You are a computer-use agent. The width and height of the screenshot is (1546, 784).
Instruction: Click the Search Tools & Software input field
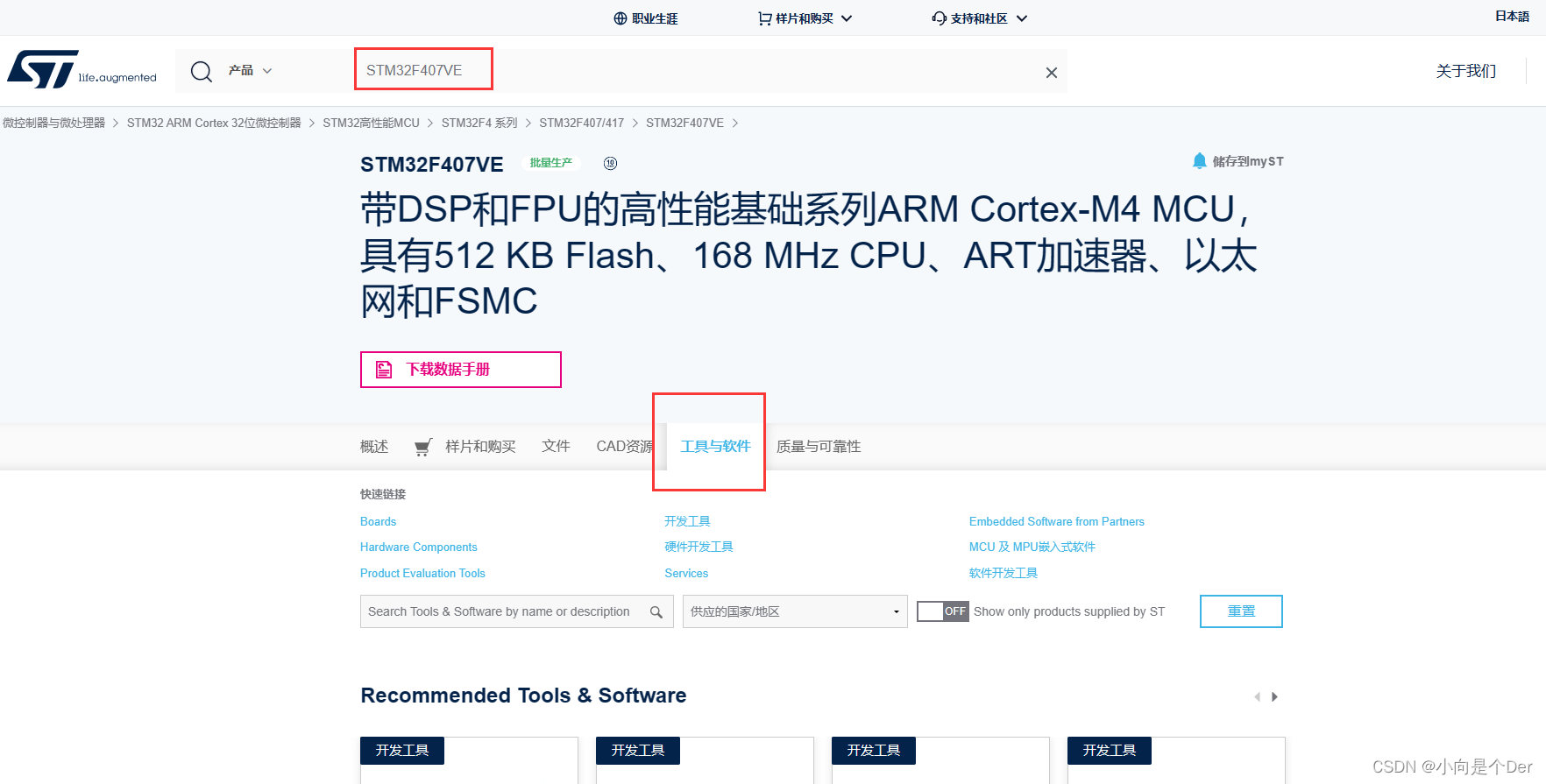point(517,611)
